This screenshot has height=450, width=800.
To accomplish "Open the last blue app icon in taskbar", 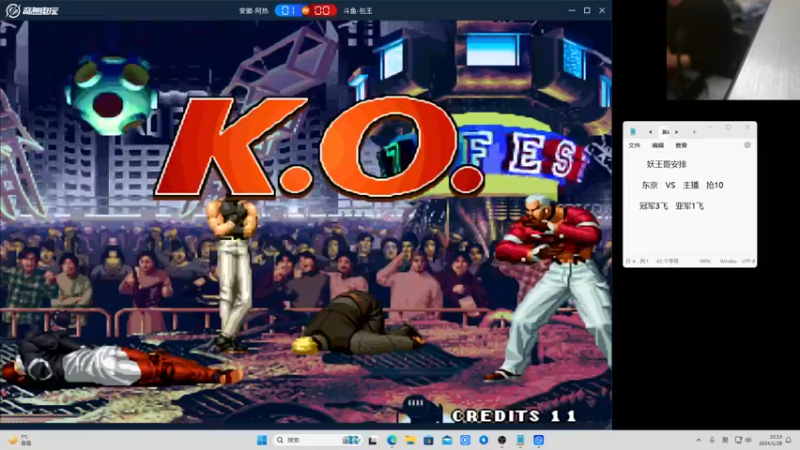I will coord(539,440).
